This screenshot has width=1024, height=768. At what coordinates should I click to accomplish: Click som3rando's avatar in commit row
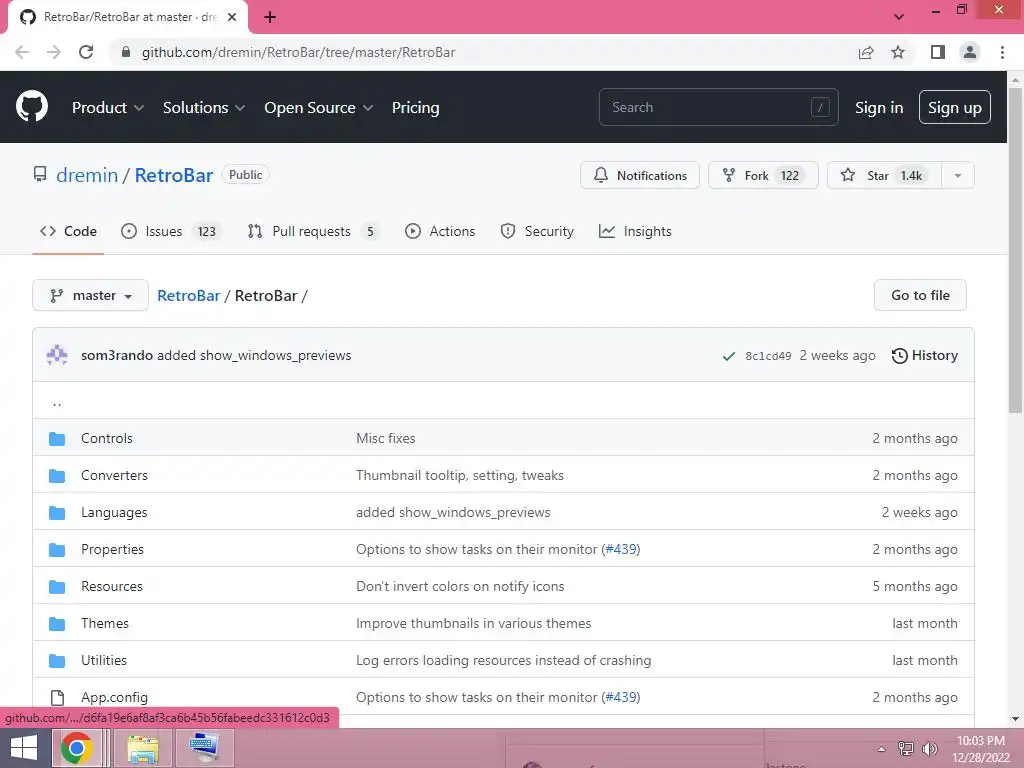click(x=57, y=355)
